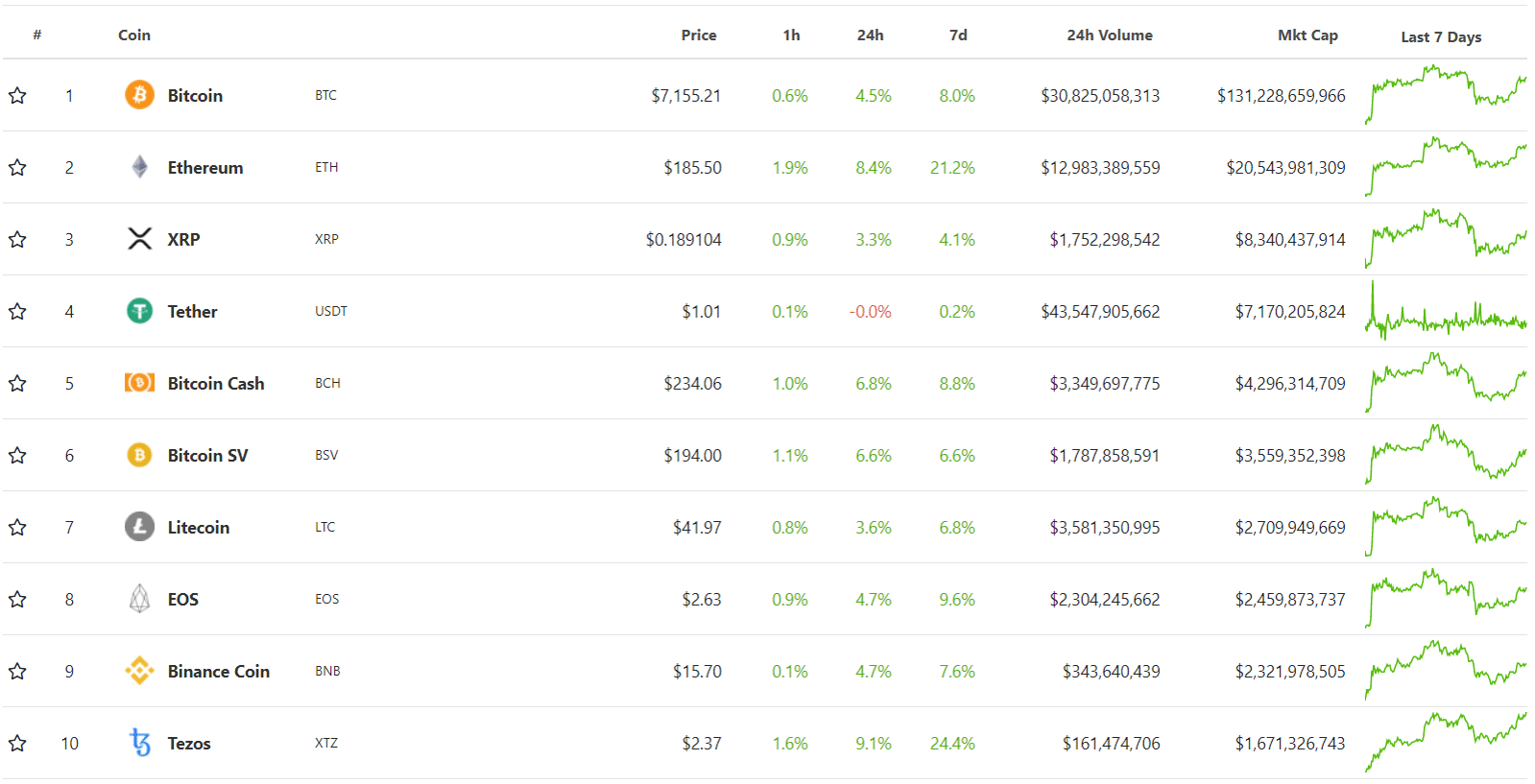Click Bitcoin market cap $131,228,659,966

click(x=1282, y=95)
